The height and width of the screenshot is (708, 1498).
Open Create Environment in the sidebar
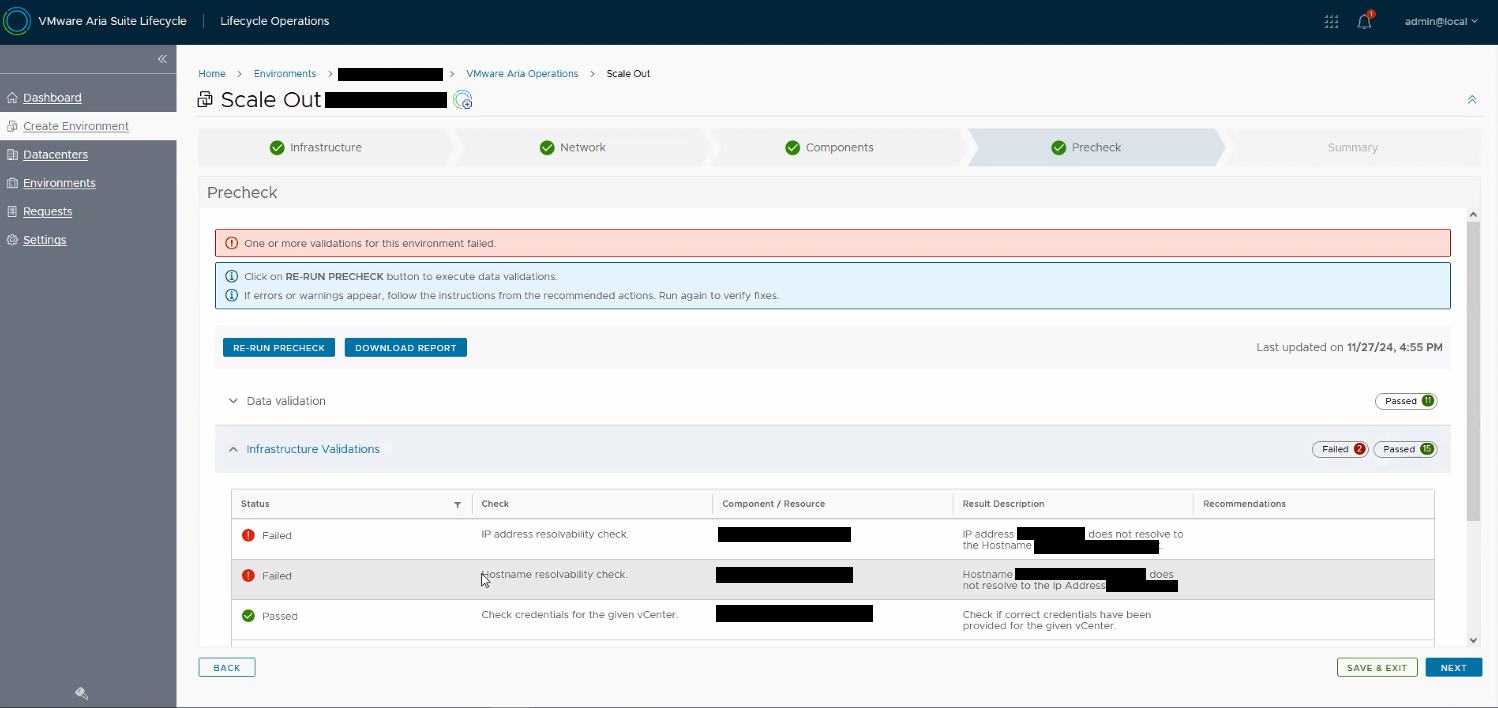(x=76, y=126)
